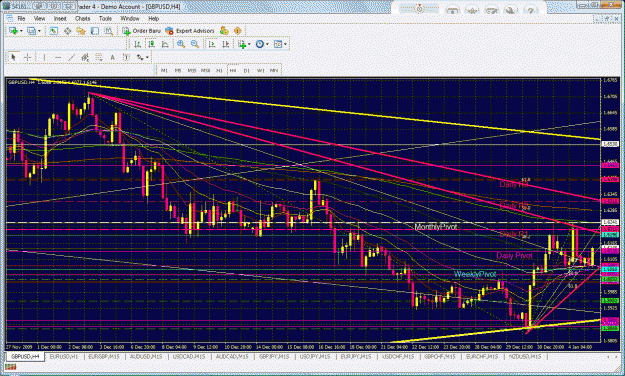
Task: Open the Window menu
Action: point(130,19)
